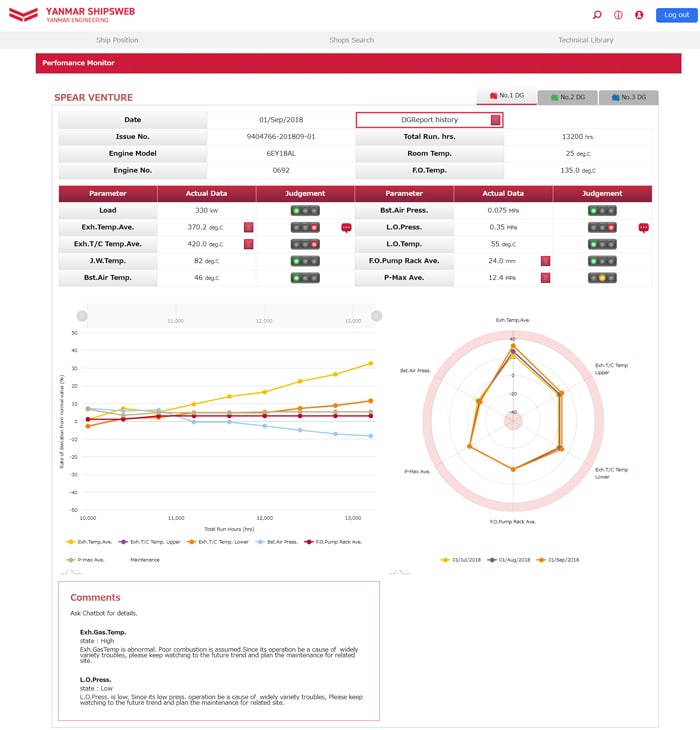
Task: Switch to the No.3 DG tab
Action: point(629,97)
